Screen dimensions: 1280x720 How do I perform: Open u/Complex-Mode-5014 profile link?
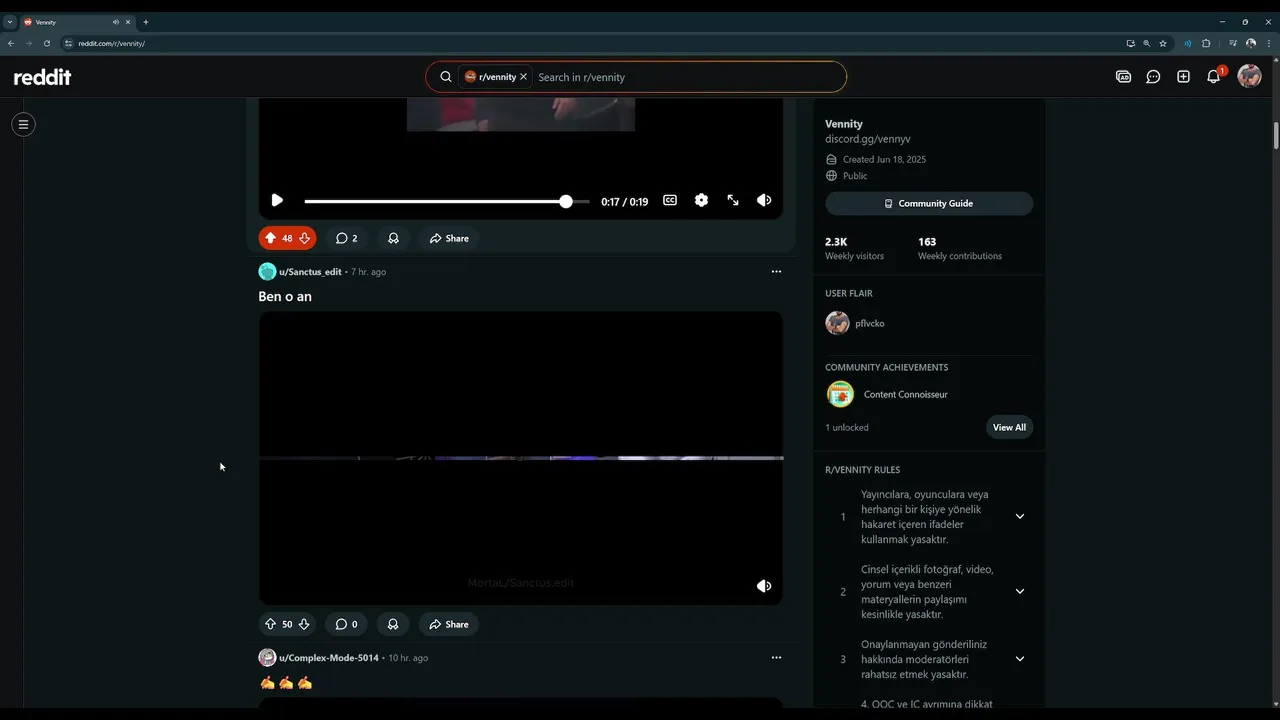(328, 658)
